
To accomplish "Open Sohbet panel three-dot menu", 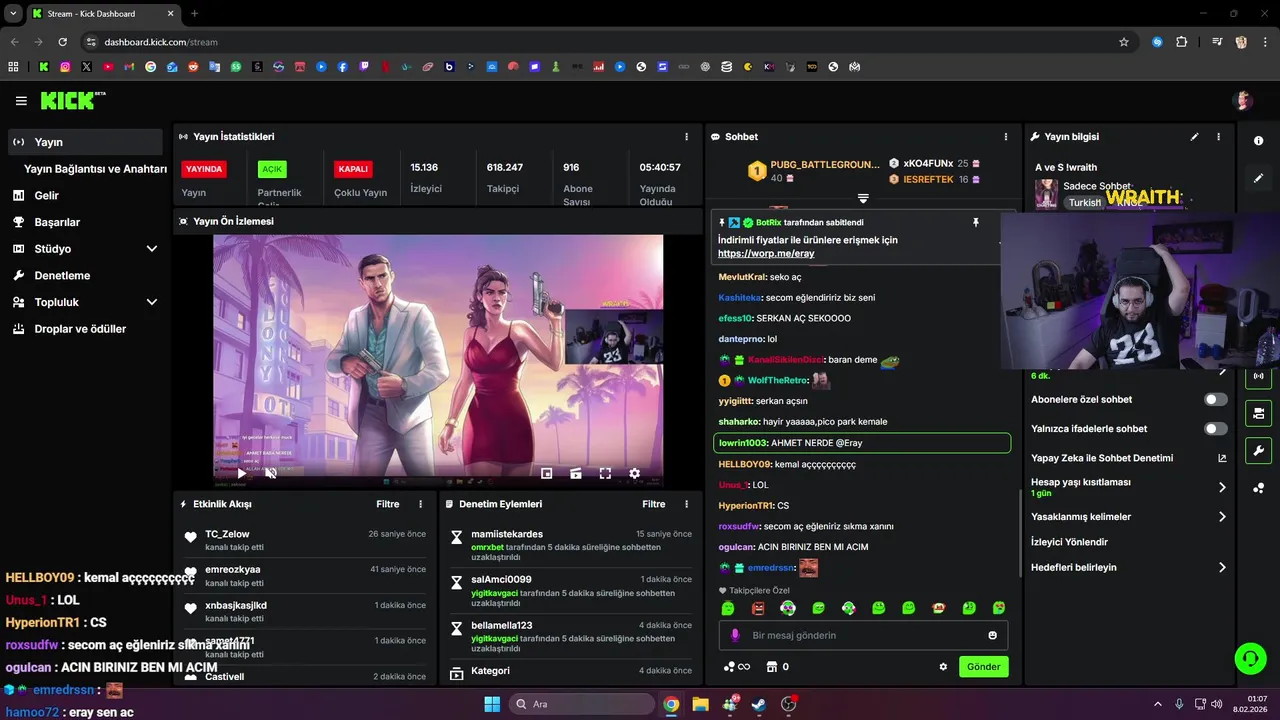I will (x=1006, y=136).
